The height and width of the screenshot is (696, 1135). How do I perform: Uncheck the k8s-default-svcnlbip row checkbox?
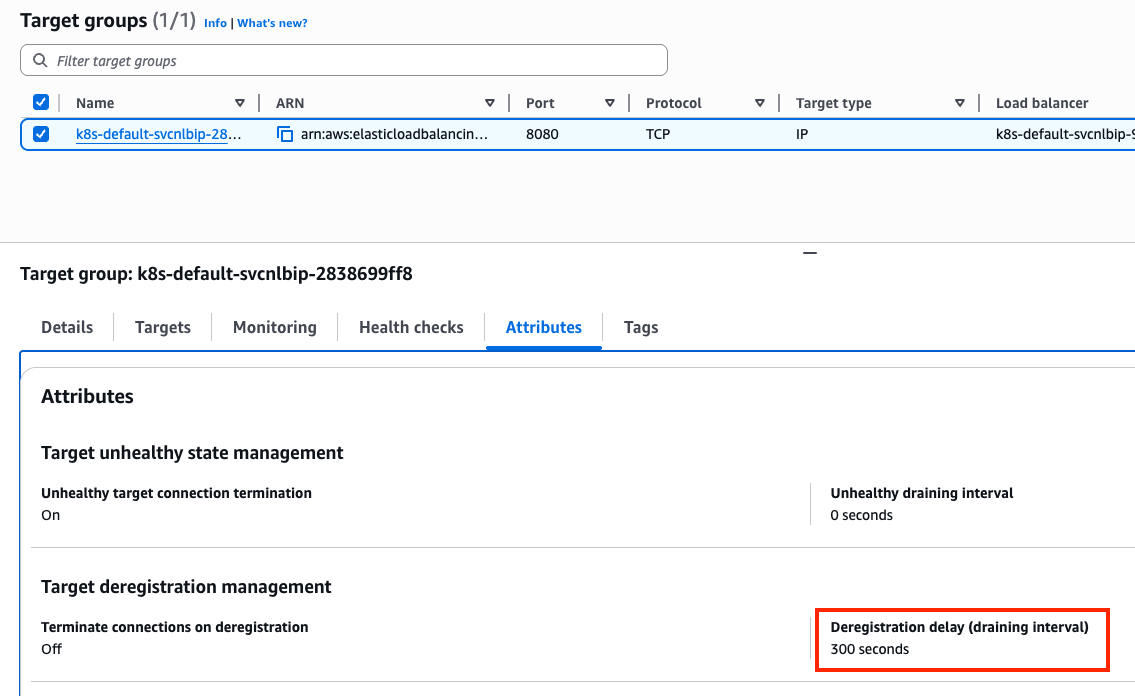click(41, 134)
